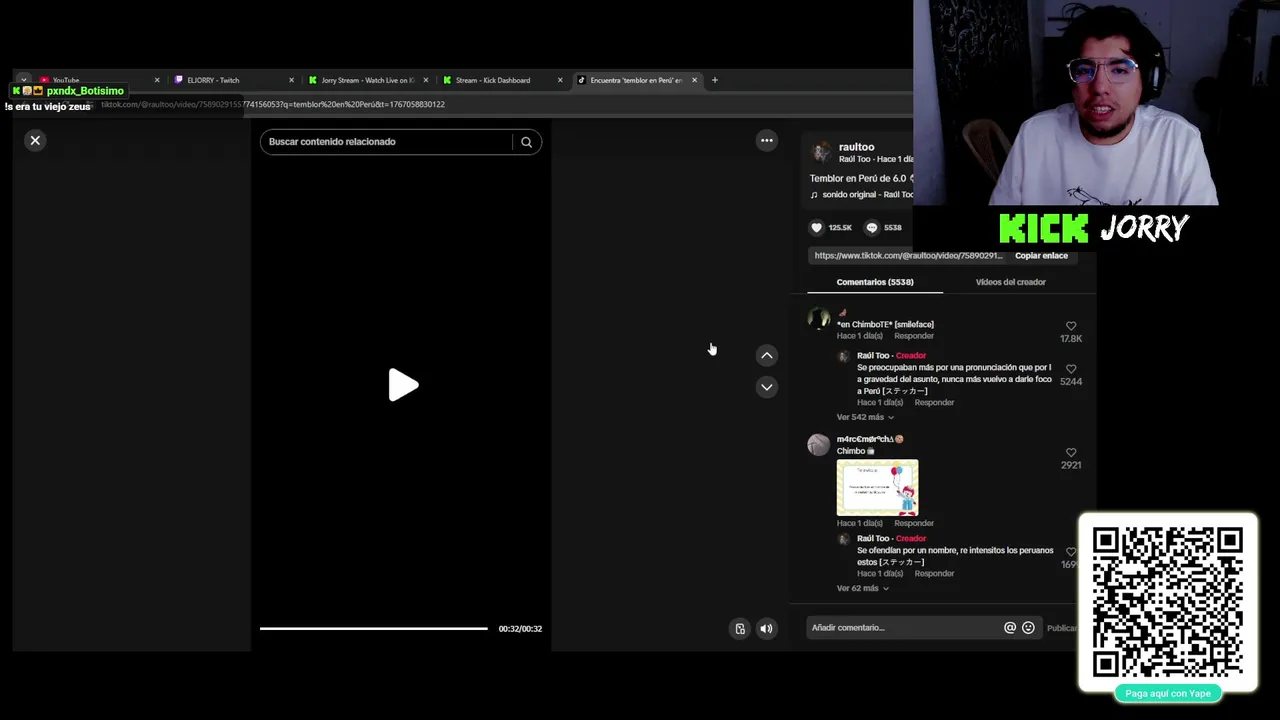The image size is (1280, 720).
Task: Reply to the en ChimboTE comment
Action: click(914, 336)
